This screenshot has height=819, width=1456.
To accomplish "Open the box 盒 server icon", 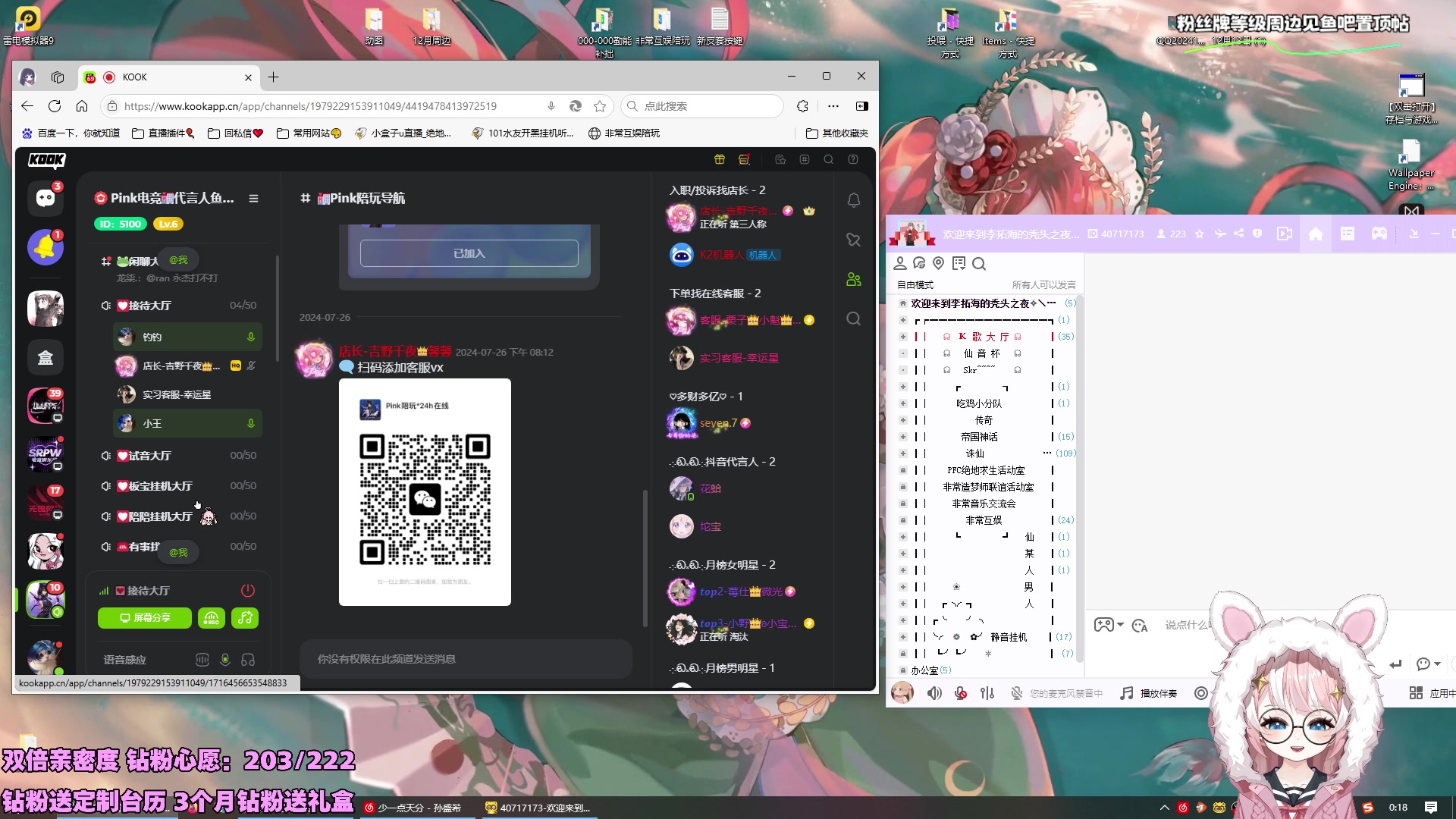I will pos(45,357).
